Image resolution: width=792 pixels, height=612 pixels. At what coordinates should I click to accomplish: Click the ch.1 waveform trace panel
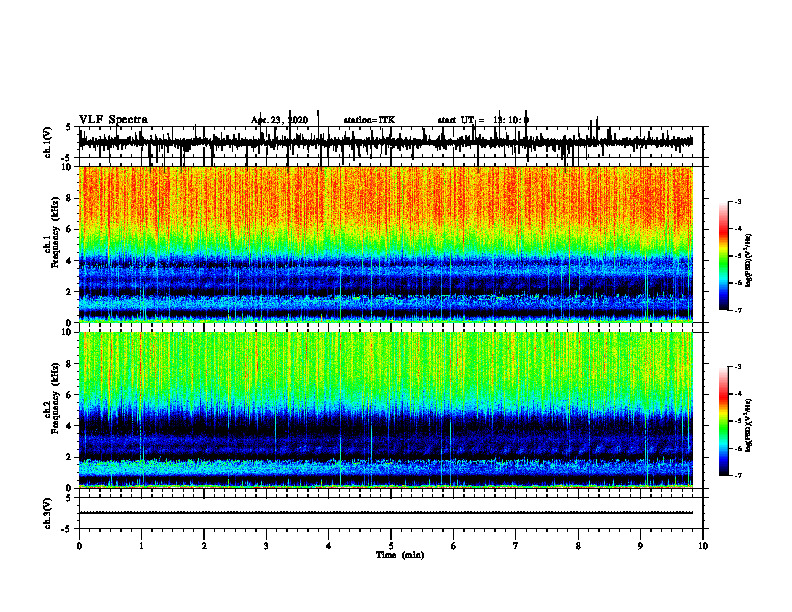click(x=391, y=142)
